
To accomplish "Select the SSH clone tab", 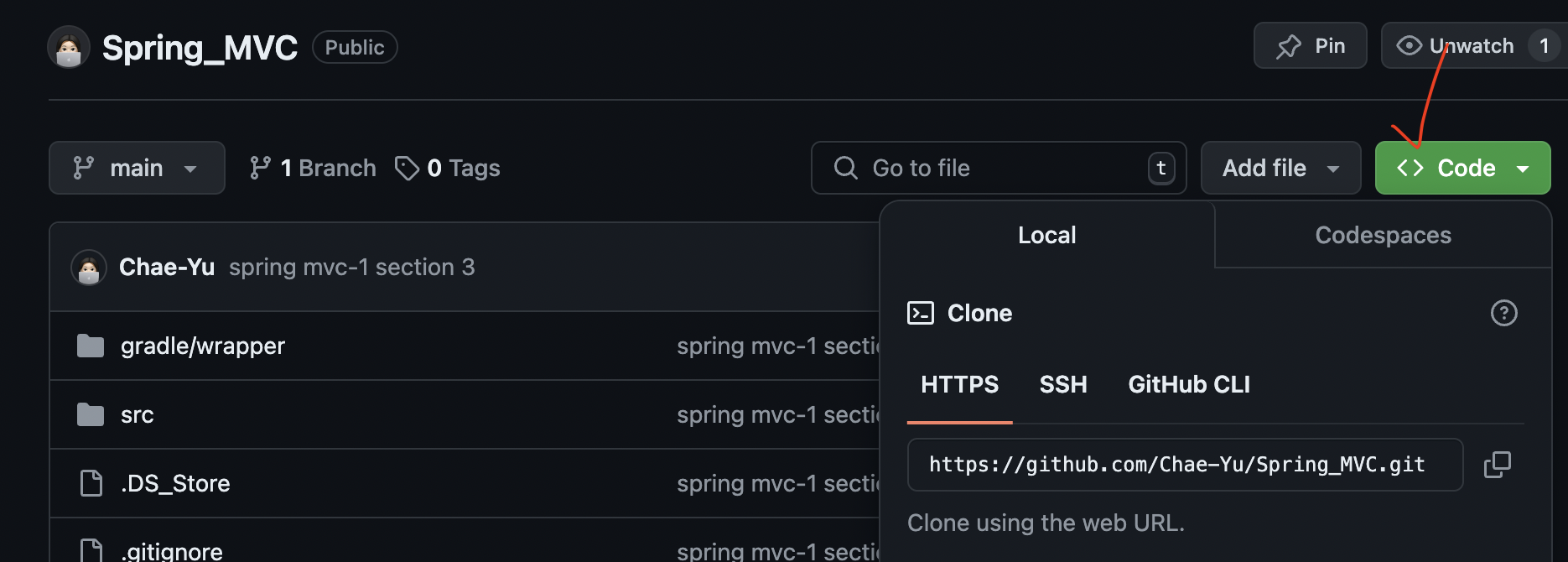I will click(1063, 384).
